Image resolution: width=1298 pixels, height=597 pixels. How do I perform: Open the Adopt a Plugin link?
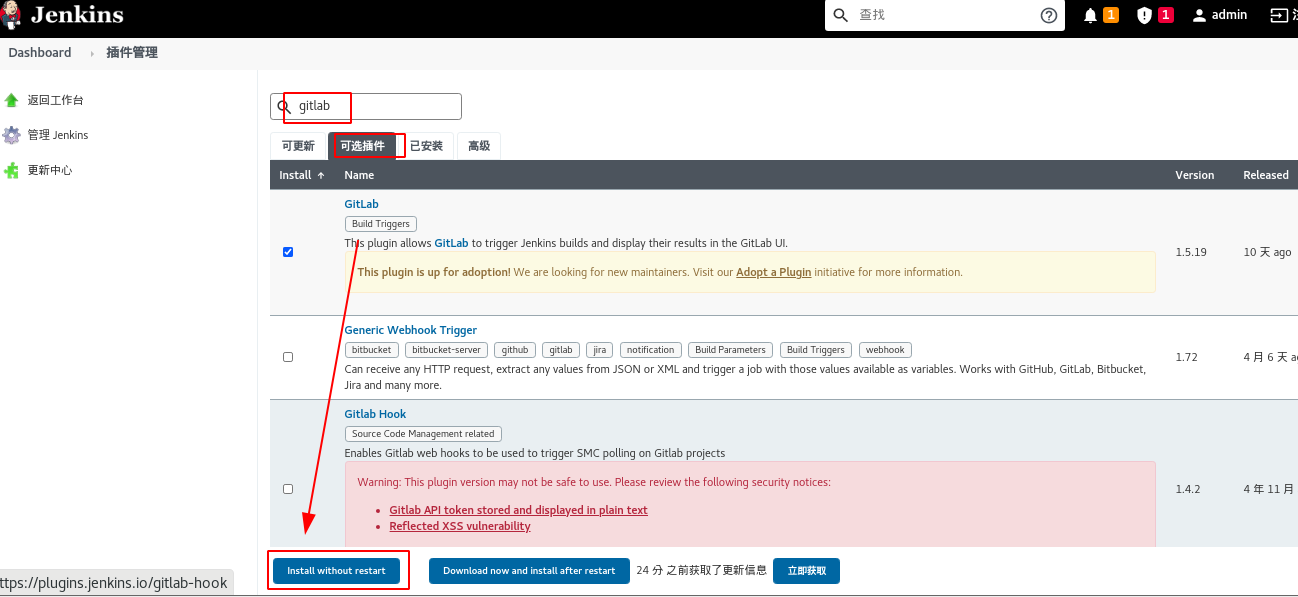coord(773,272)
